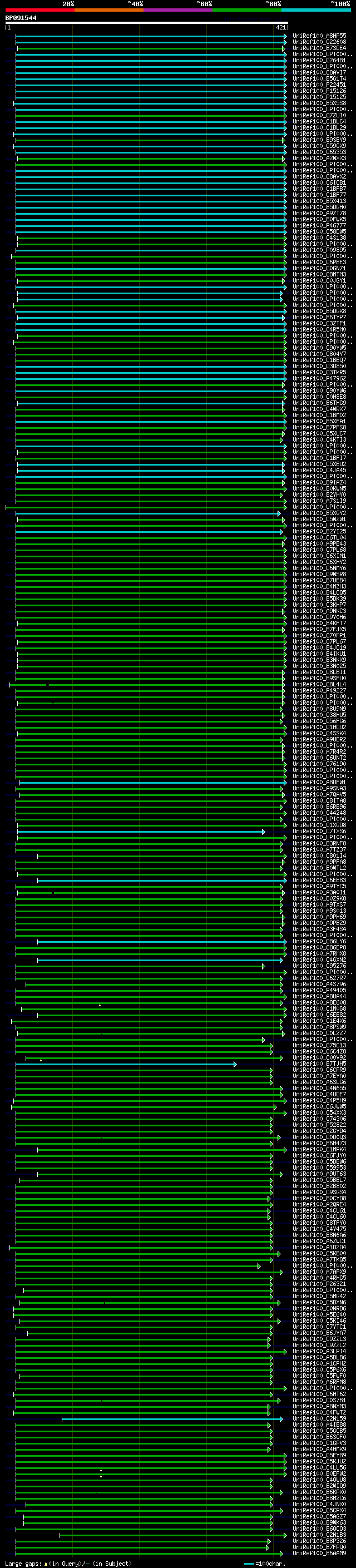Click hit label UniRef100_B8P326

click(x=319, y=1541)
